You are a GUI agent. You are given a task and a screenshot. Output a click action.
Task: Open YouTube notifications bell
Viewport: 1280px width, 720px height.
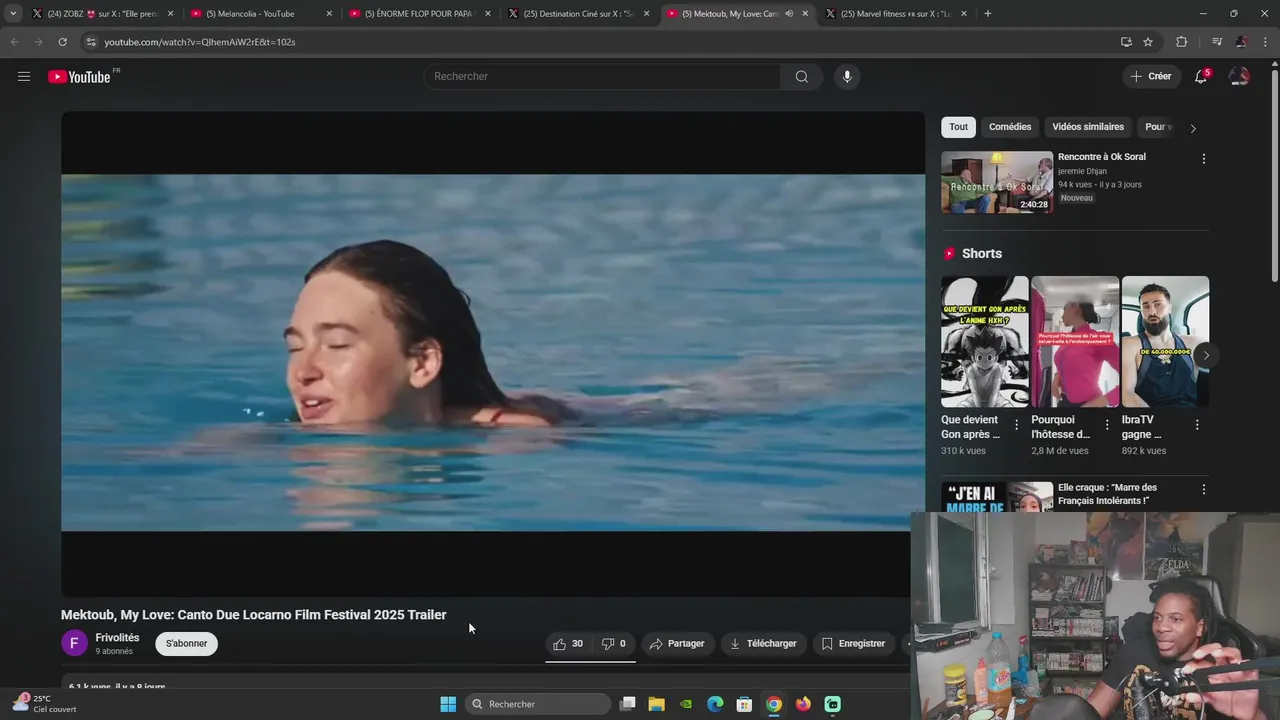1201,76
